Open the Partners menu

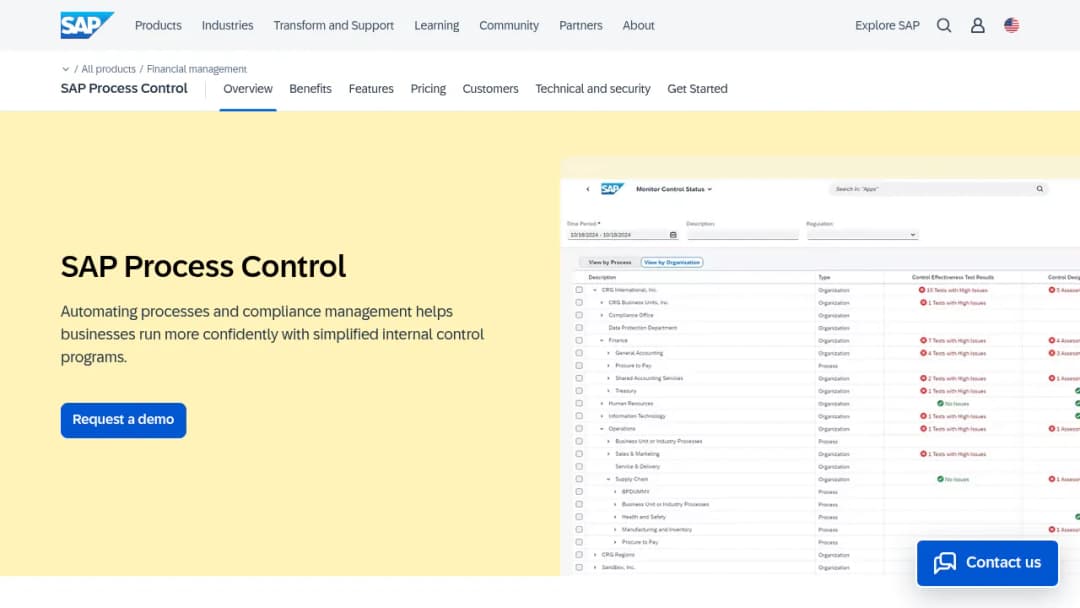tap(581, 25)
